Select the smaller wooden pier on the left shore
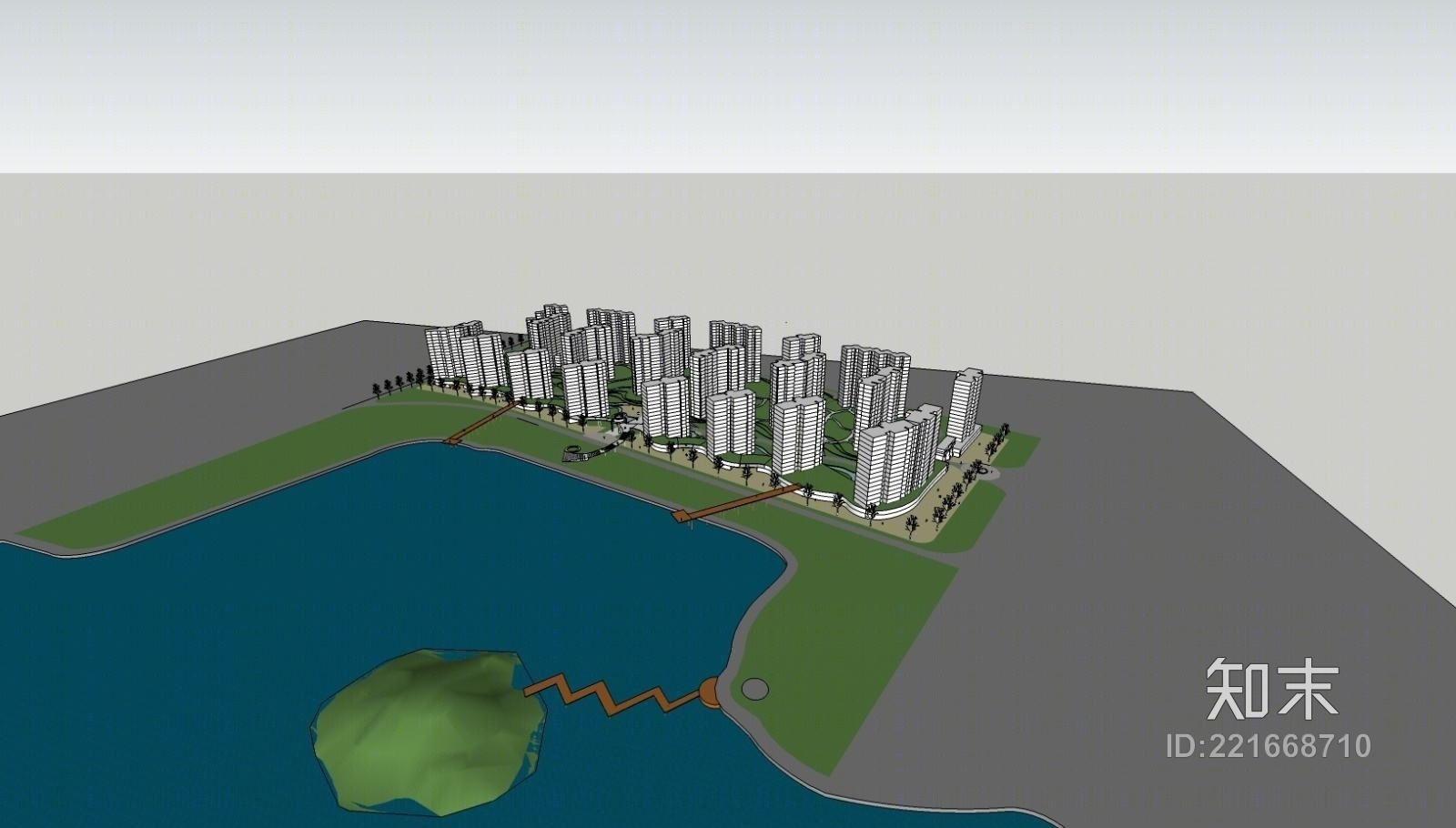Image resolution: width=1456 pixels, height=828 pixels. tap(480, 422)
